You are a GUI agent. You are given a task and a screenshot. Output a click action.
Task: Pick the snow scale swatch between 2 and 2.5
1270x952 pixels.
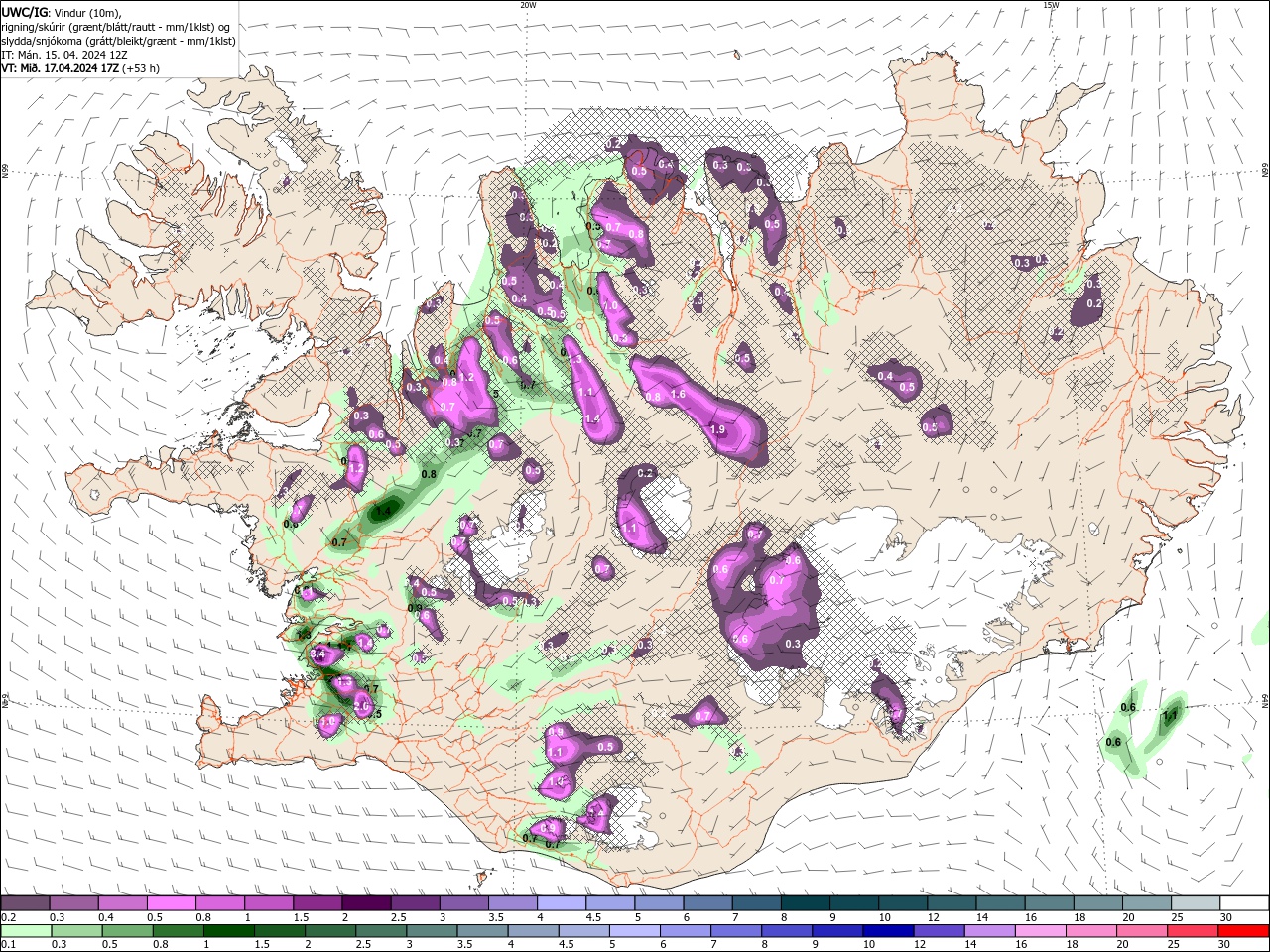[366, 903]
